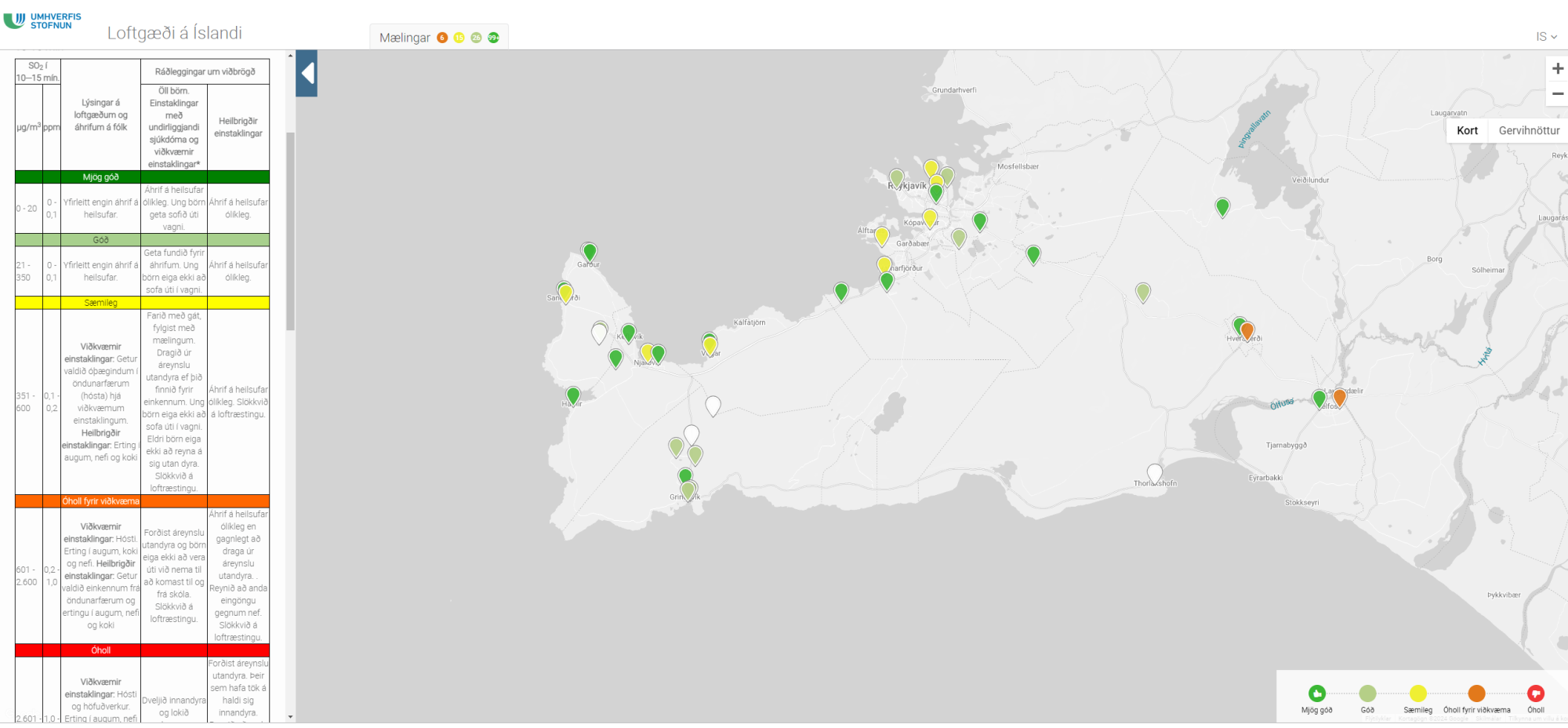Switch map to Kort view
This screenshot has width=1568, height=728.
point(1467,130)
